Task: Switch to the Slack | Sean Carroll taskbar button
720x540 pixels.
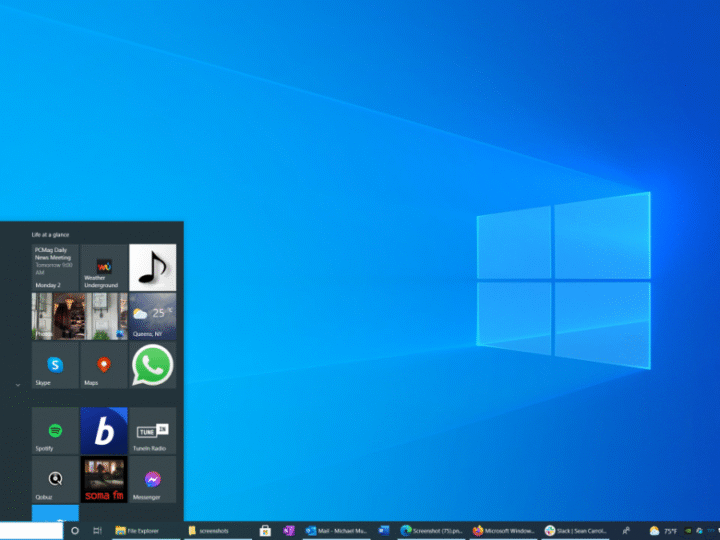Action: pos(575,531)
